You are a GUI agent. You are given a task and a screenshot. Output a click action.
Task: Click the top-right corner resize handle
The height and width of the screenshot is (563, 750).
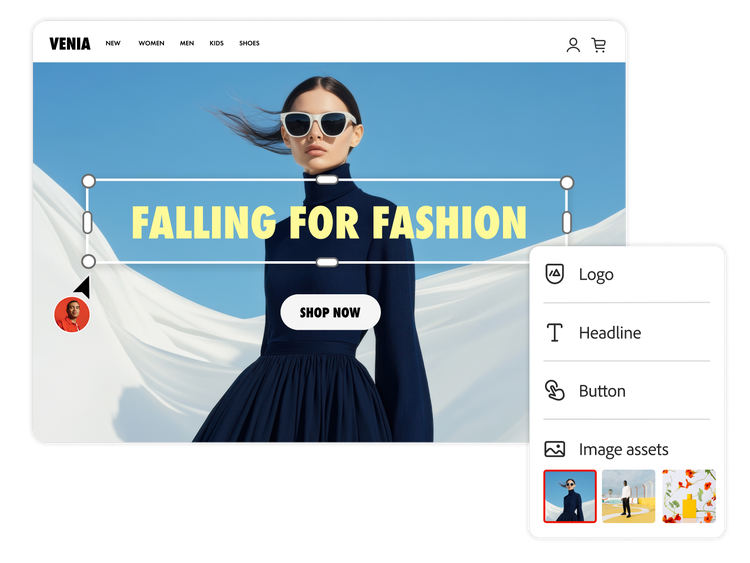coord(567,182)
